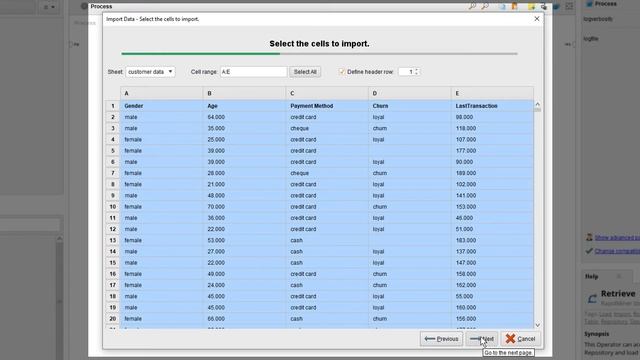
Task: Click the Previous button
Action: click(x=442, y=339)
